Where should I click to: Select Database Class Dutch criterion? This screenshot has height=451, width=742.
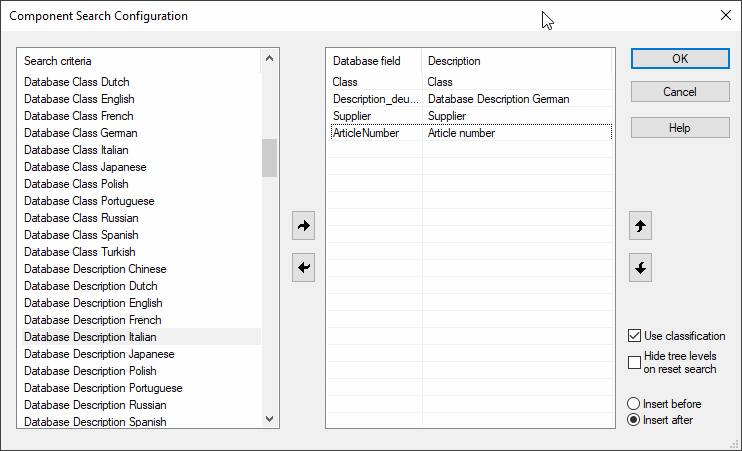[x=141, y=82]
